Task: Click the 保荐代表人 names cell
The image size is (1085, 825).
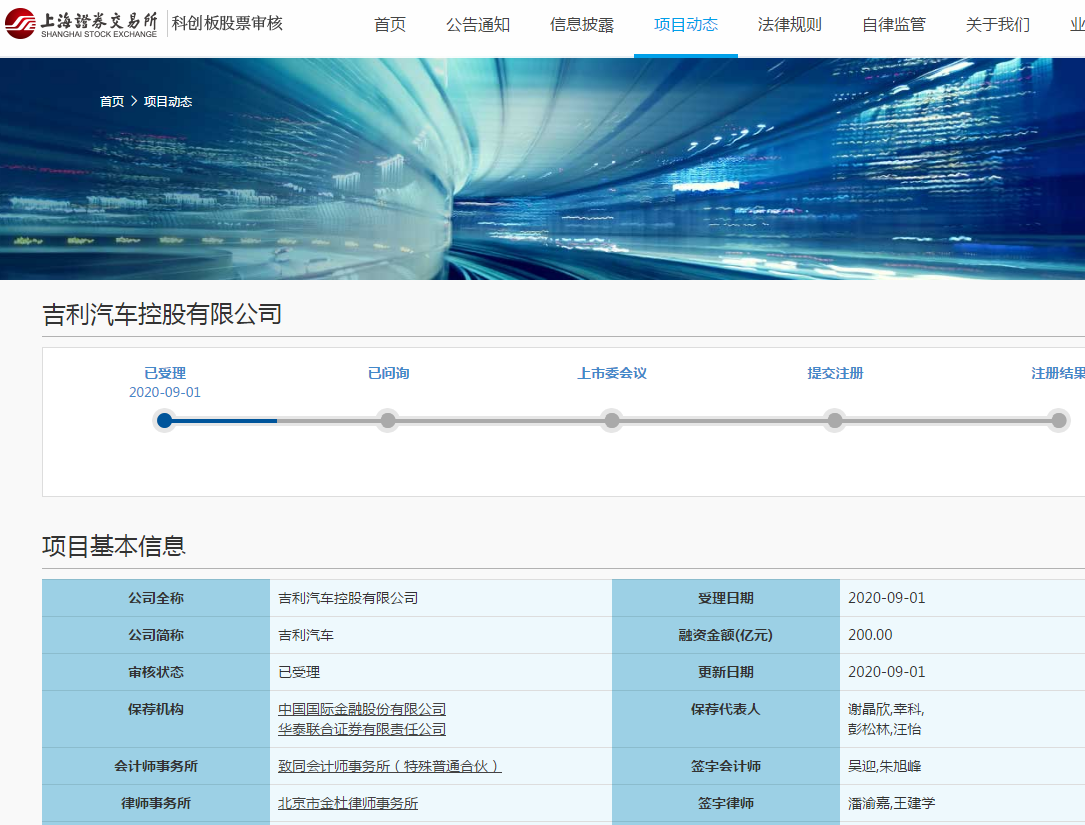Action: point(963,719)
